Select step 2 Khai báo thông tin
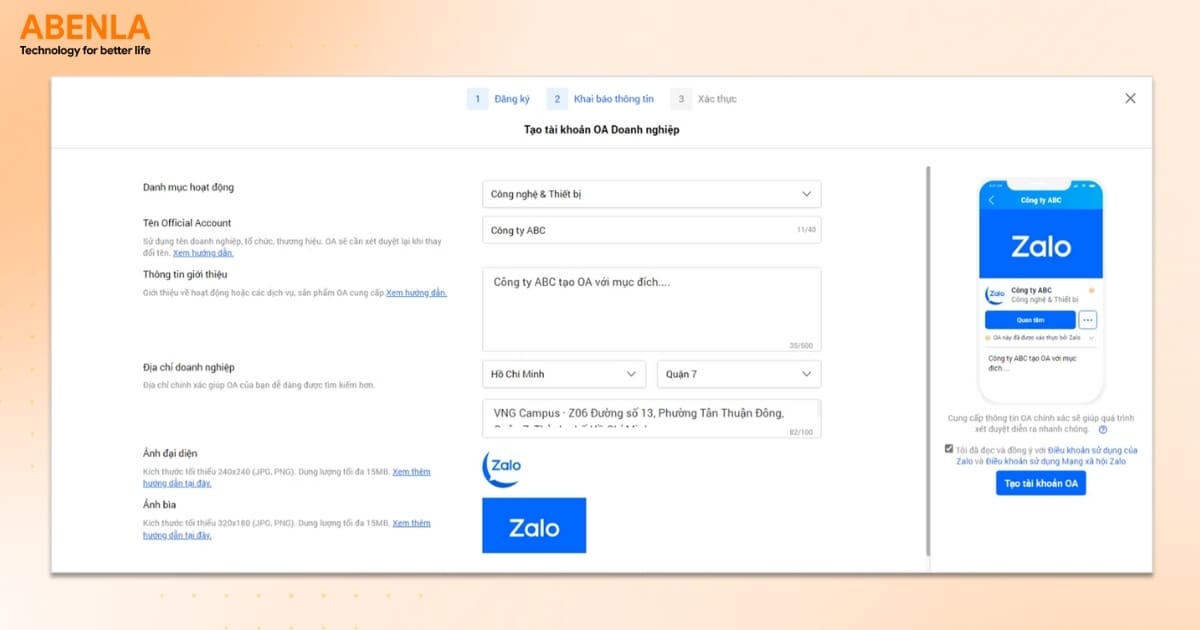This screenshot has width=1200, height=630. tap(601, 99)
